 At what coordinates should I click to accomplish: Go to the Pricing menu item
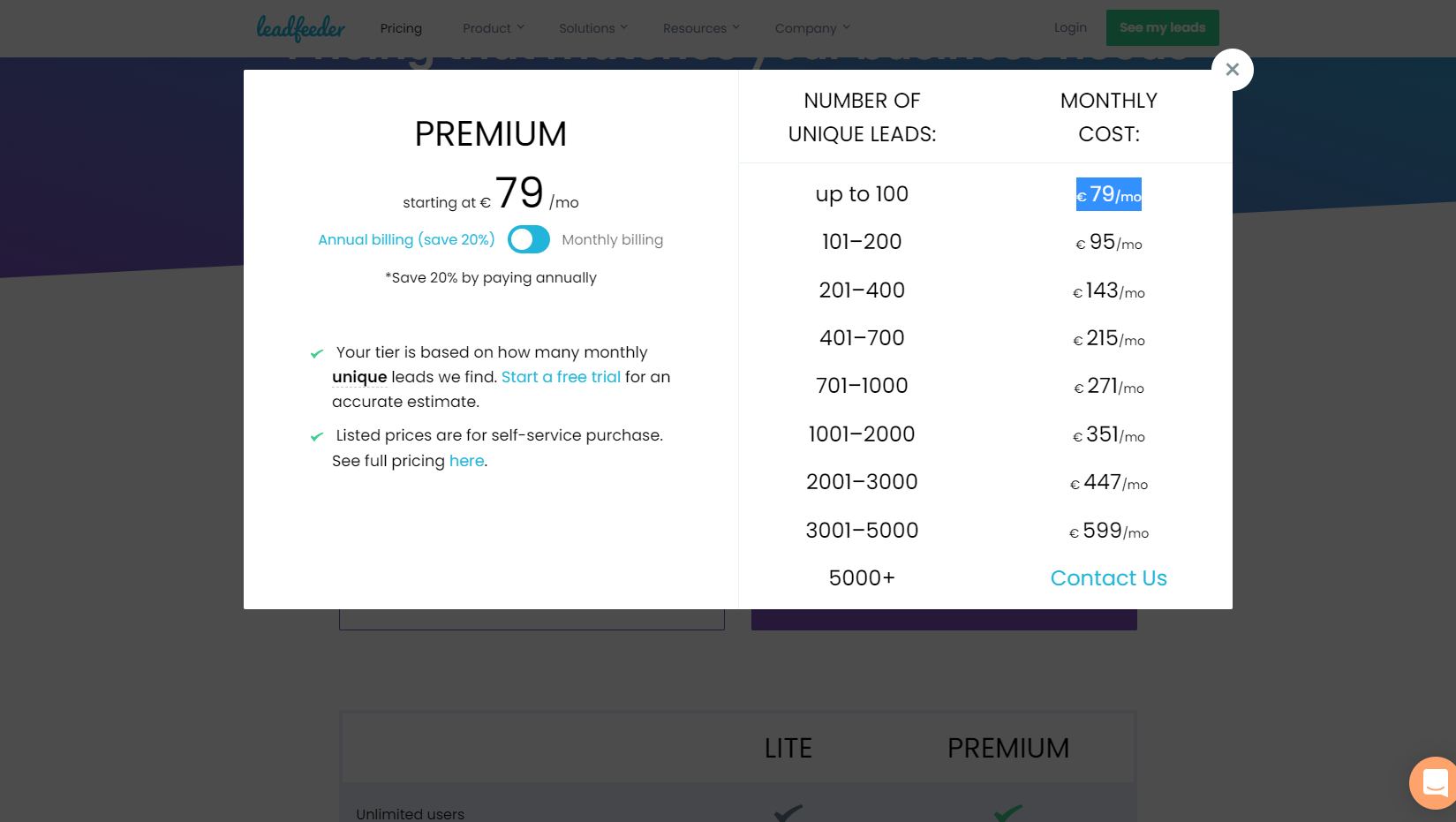pos(401,28)
